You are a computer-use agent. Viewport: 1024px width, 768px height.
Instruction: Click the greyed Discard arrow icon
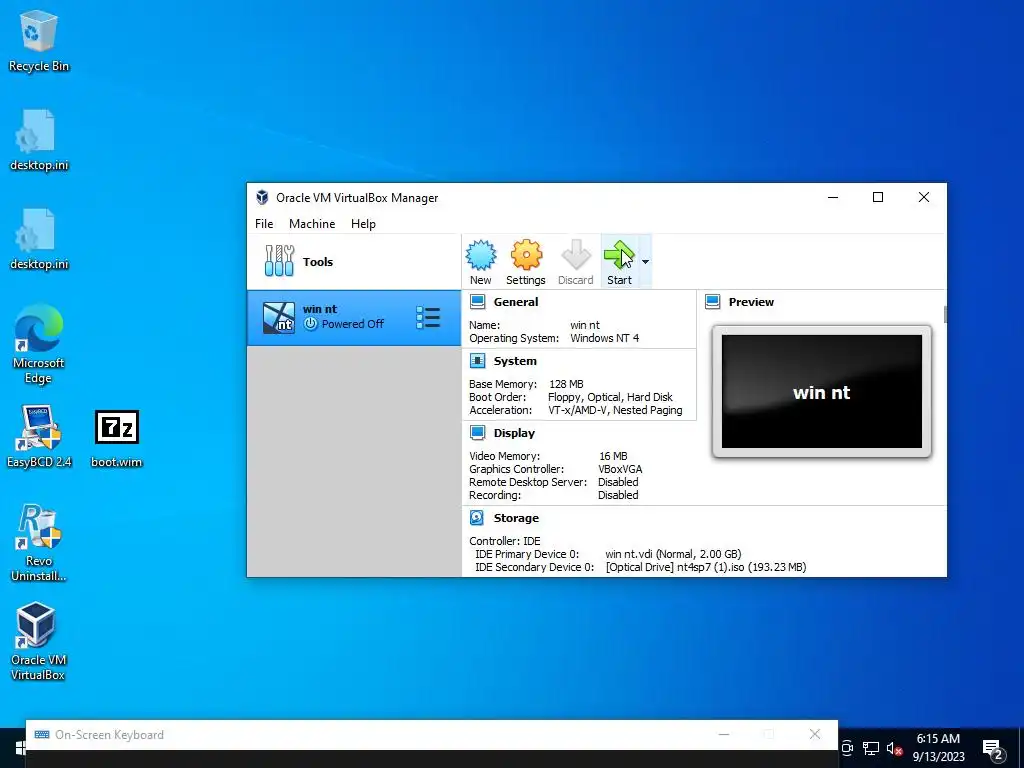[x=575, y=255]
